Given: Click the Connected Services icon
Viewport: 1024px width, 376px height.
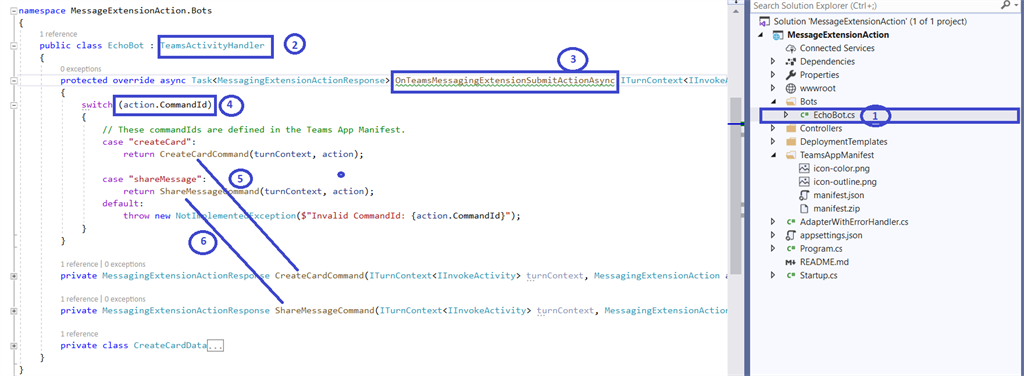Looking at the screenshot, I should pos(790,48).
